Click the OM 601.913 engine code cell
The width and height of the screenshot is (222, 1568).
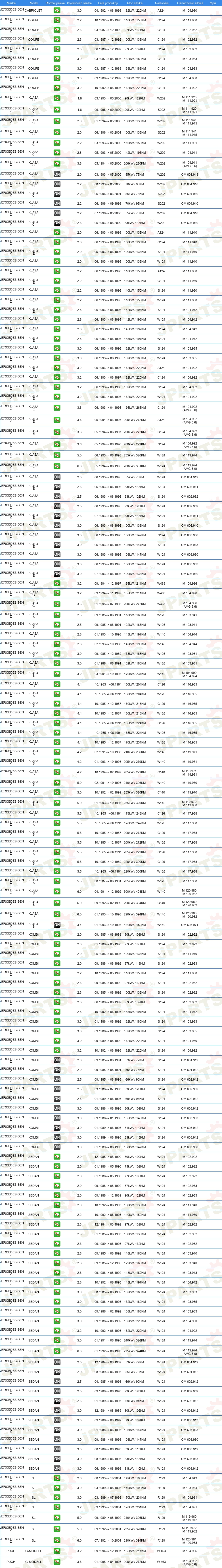(190, 175)
